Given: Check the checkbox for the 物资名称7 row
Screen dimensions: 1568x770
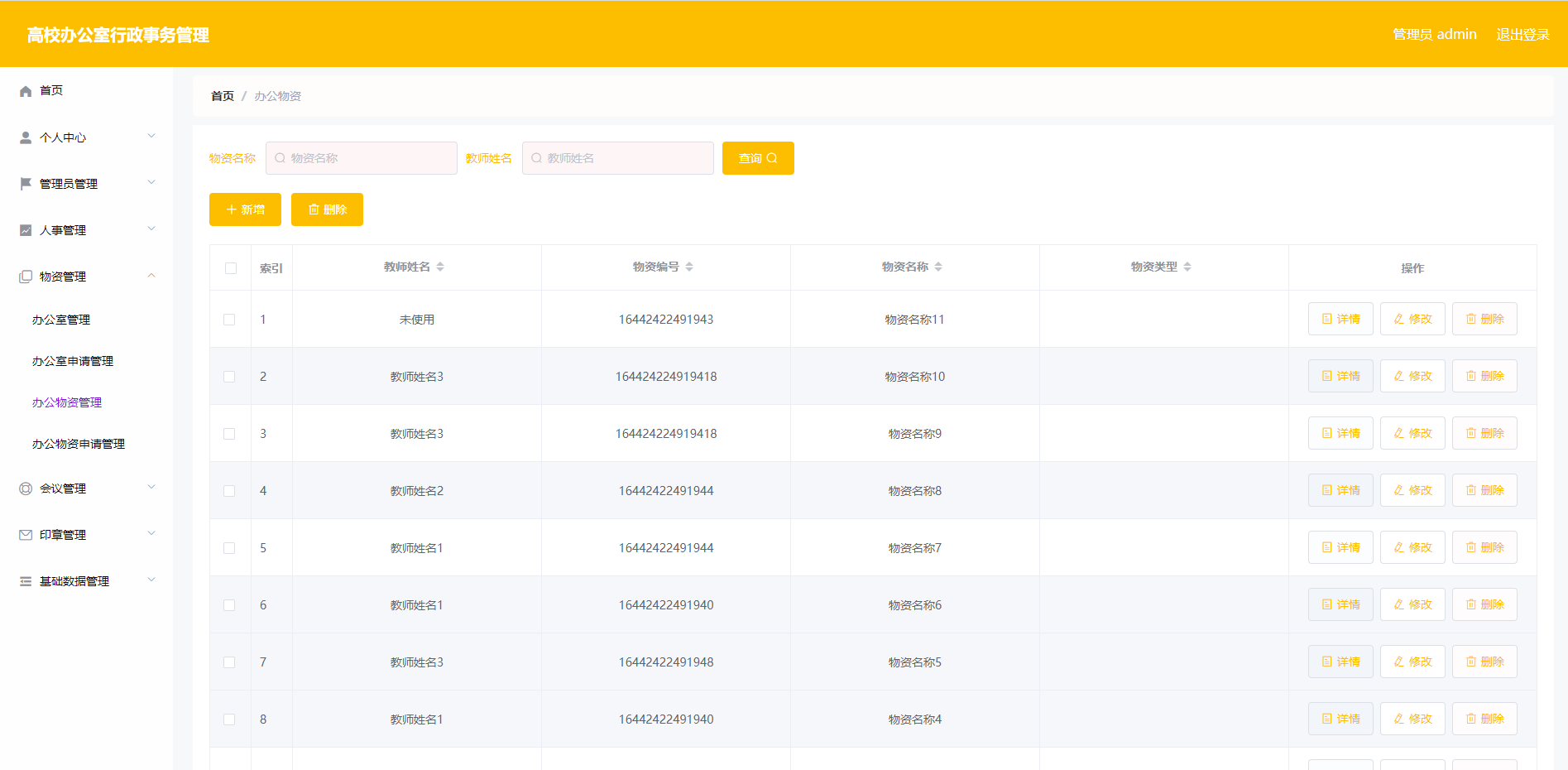Looking at the screenshot, I should point(229,548).
